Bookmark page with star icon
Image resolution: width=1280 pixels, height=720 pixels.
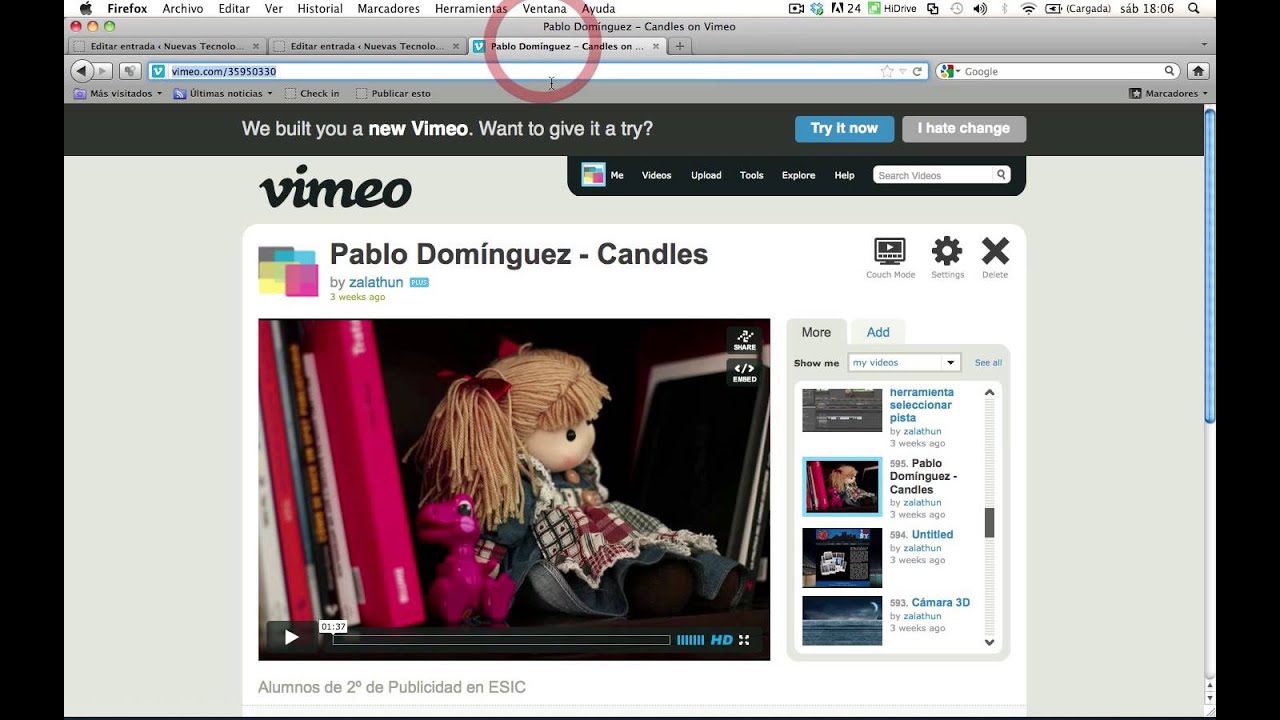tap(886, 71)
